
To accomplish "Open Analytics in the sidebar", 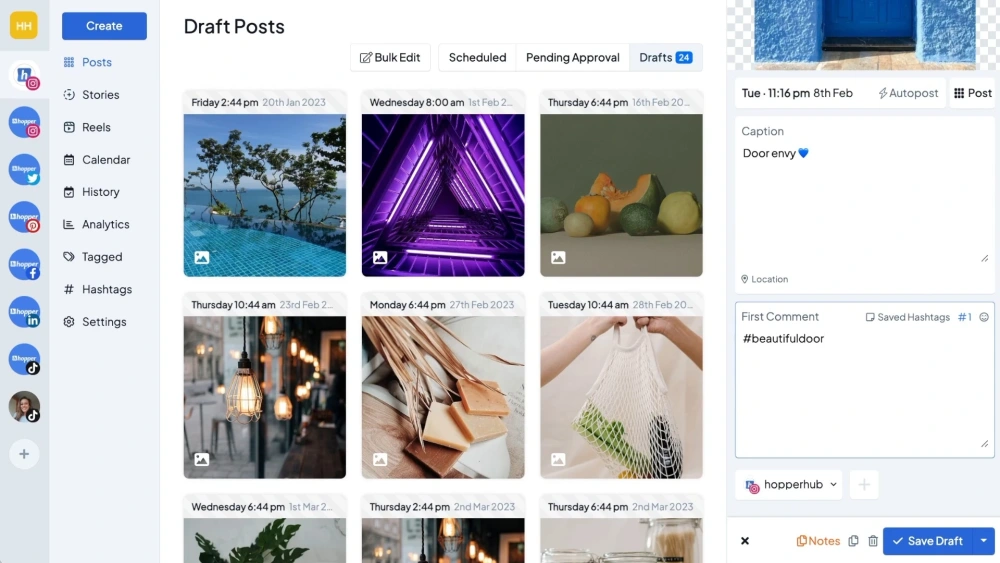I will [97, 224].
